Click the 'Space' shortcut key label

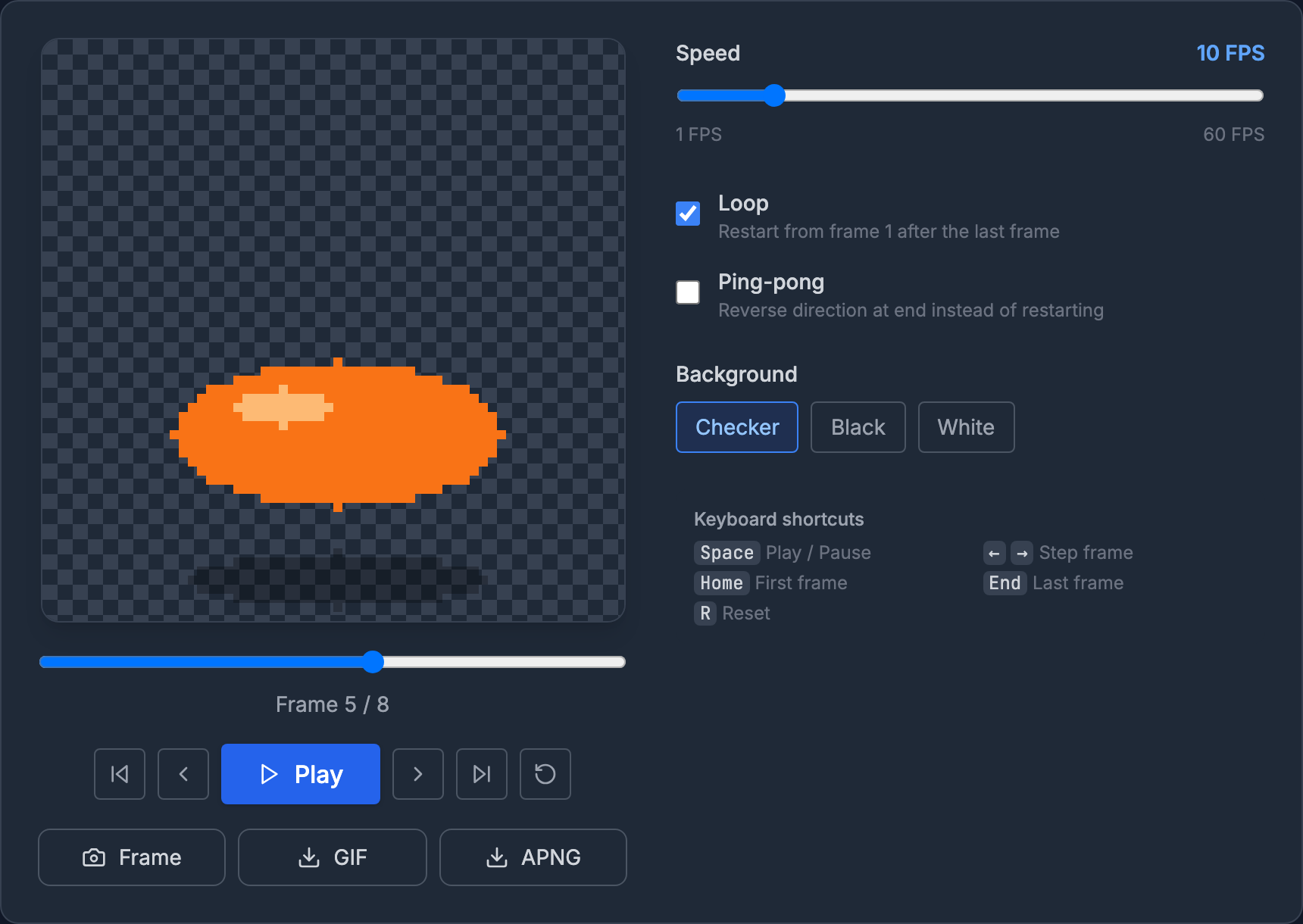coord(726,553)
